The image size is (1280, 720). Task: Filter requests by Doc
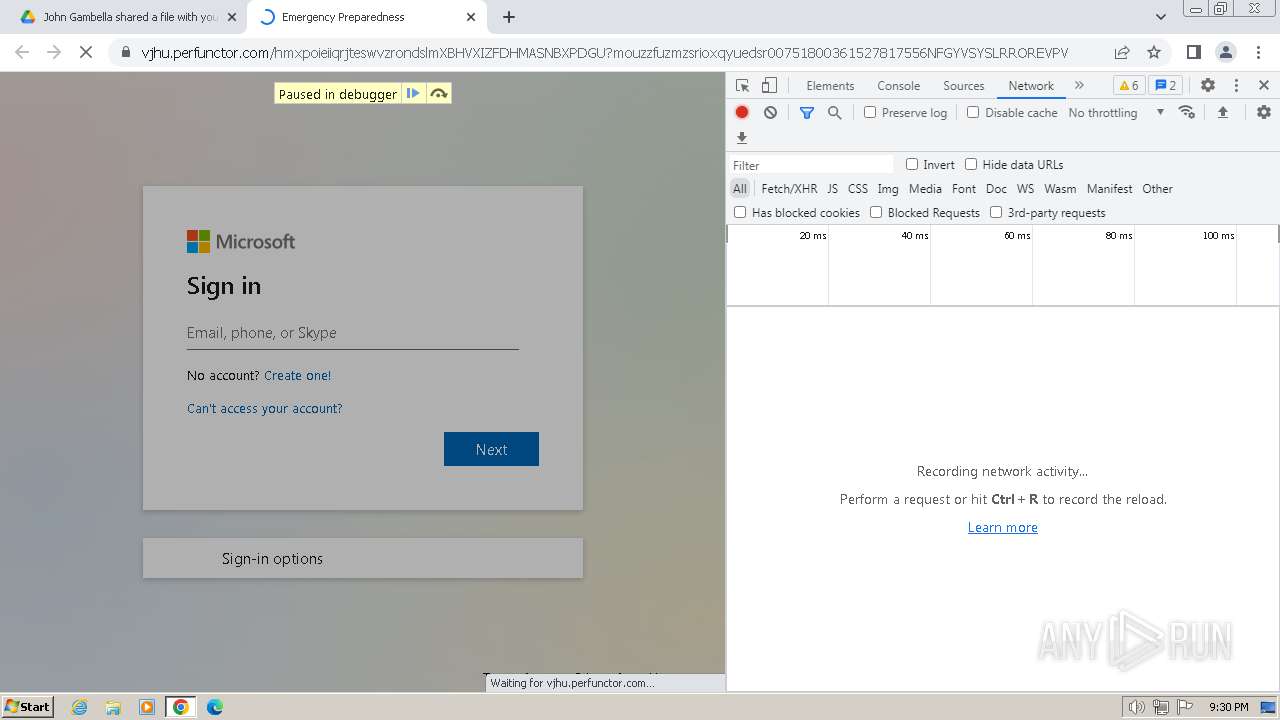tap(996, 189)
